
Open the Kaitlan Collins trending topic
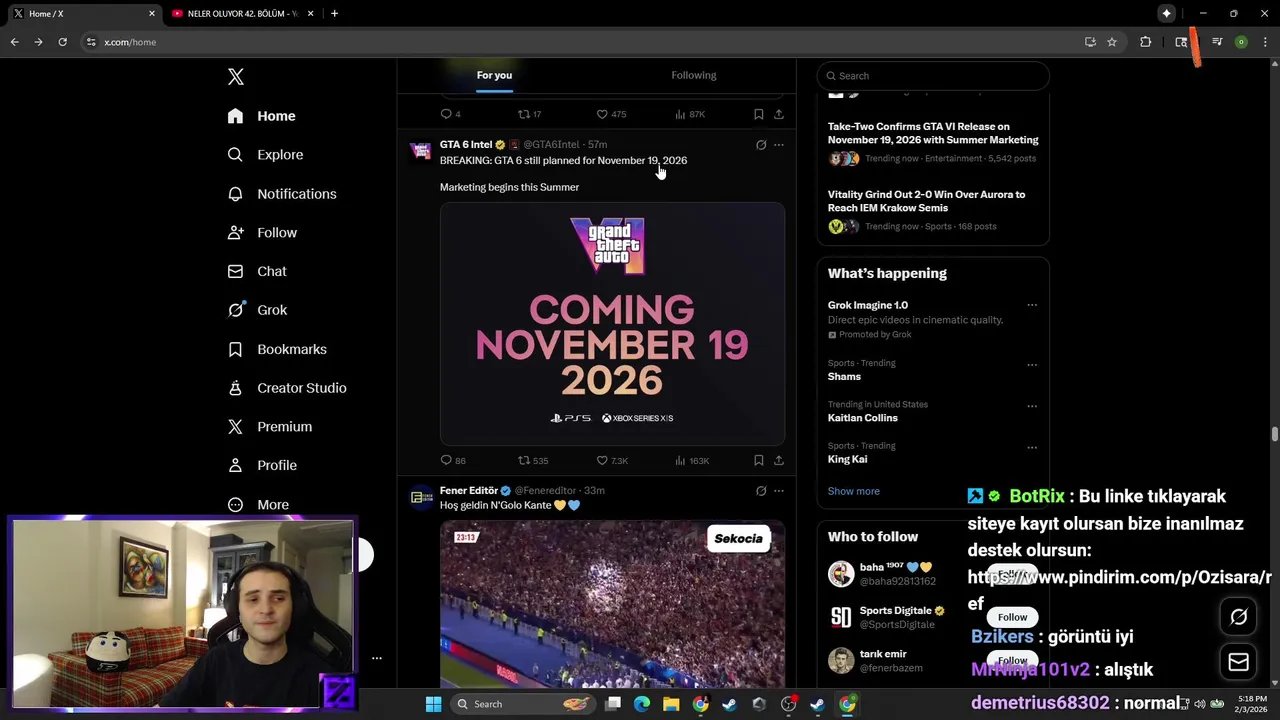click(x=863, y=418)
